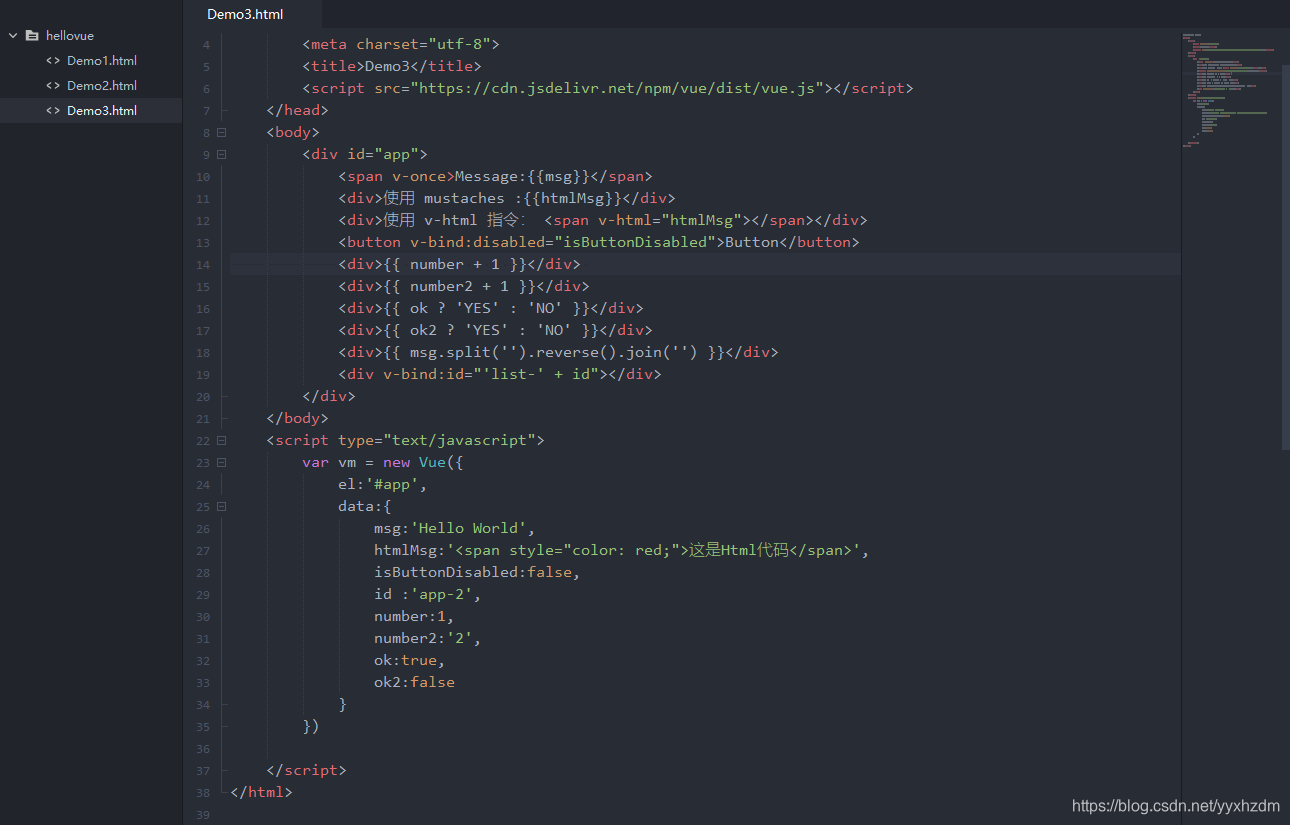Click gutter line number 14
This screenshot has width=1290, height=825.
(x=204, y=264)
